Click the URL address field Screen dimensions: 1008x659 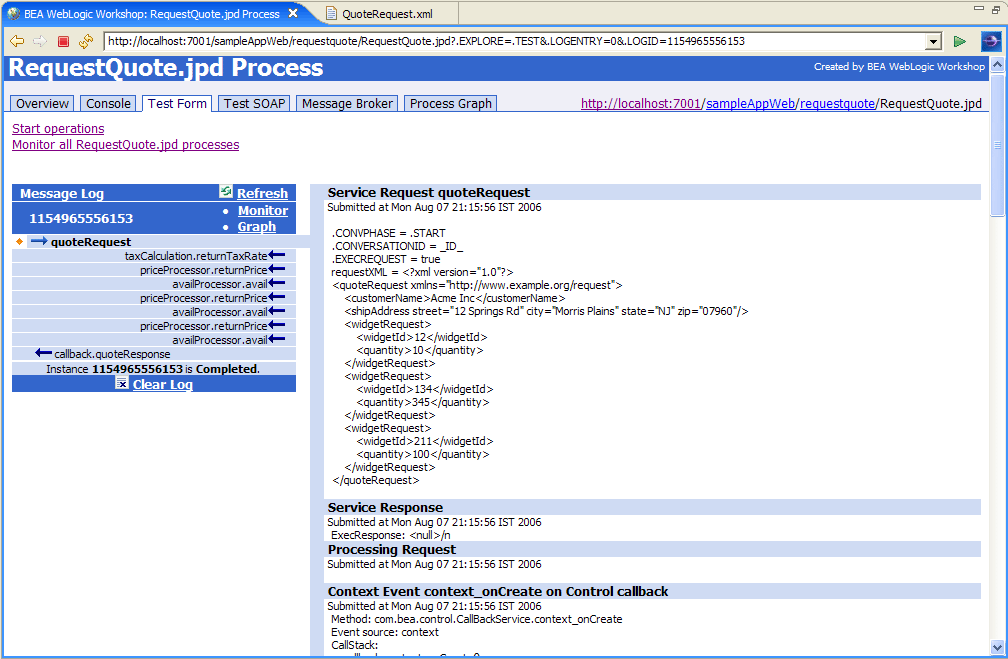click(x=514, y=41)
